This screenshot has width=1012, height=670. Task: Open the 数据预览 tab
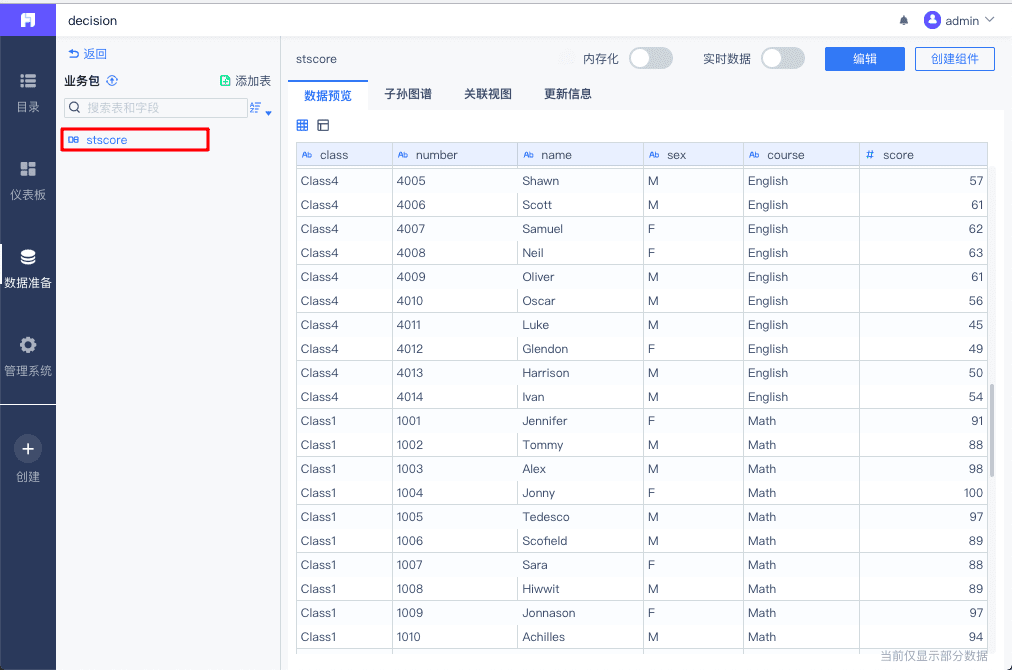[x=328, y=96]
